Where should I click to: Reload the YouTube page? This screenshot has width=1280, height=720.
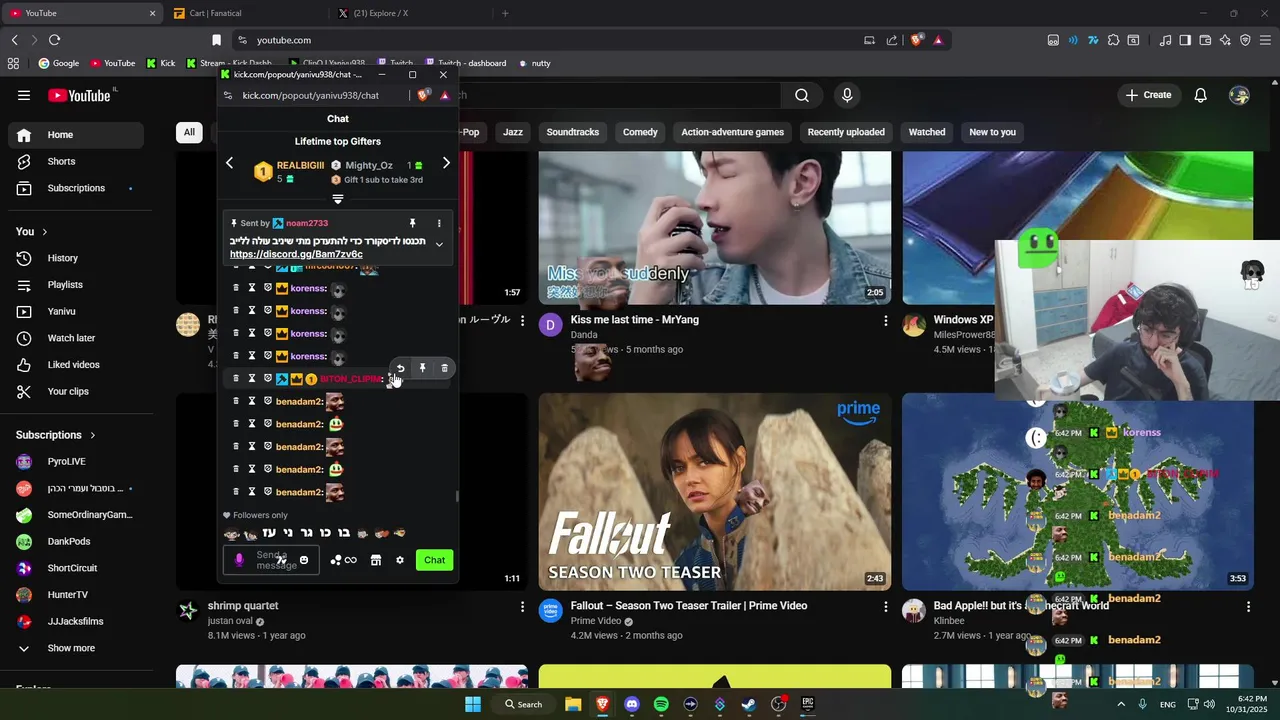54,40
